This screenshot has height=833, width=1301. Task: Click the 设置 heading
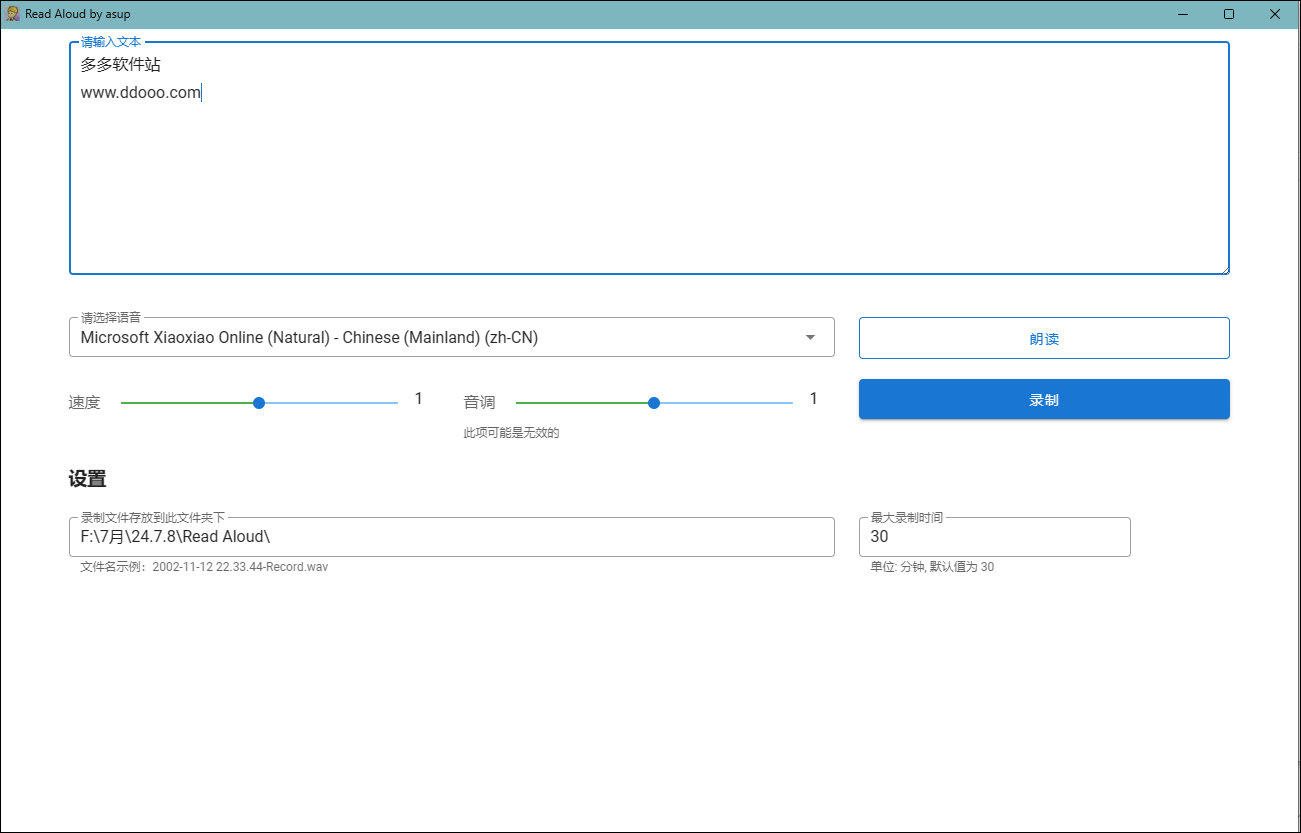tap(88, 480)
